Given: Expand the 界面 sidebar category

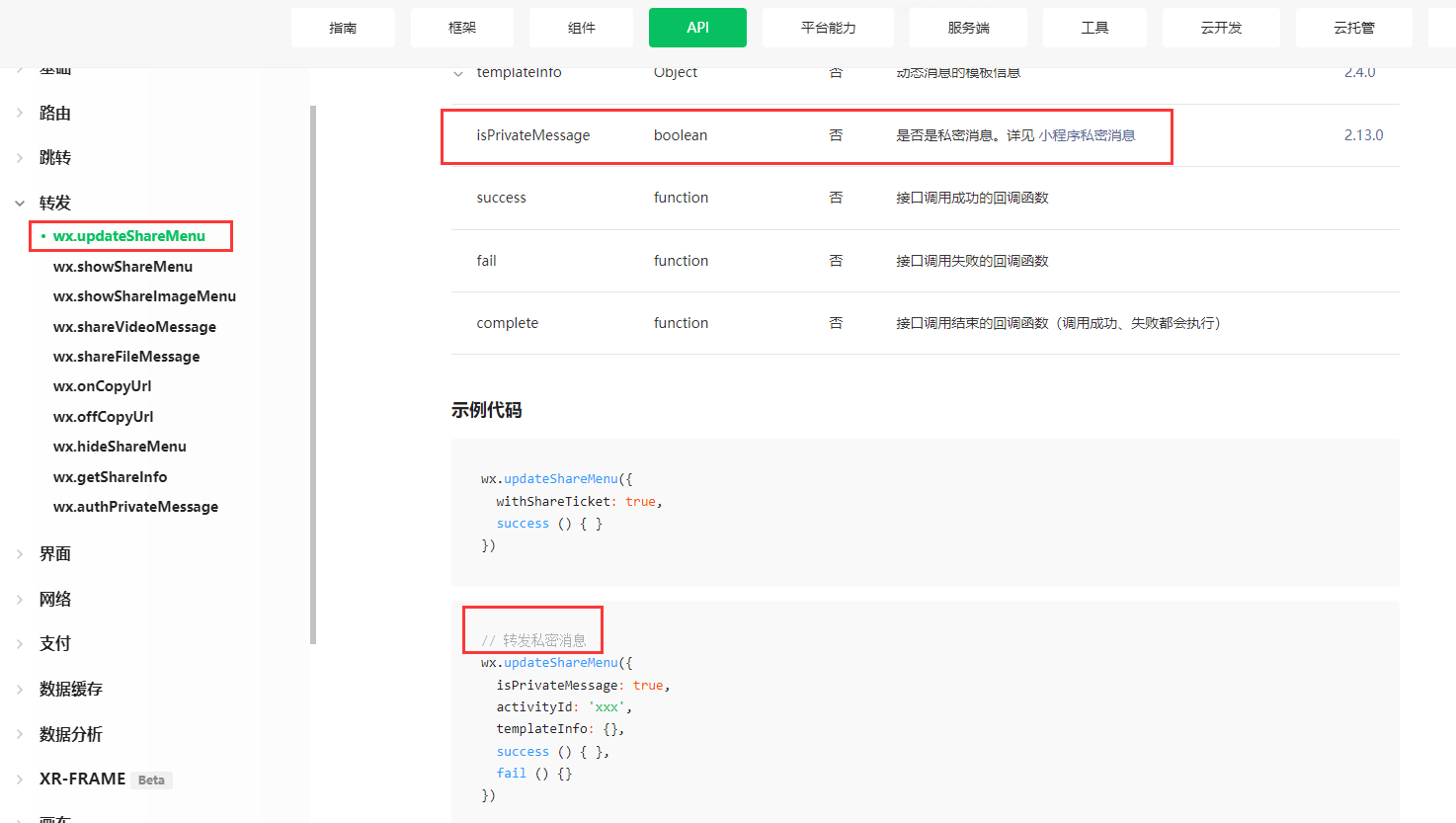Looking at the screenshot, I should coord(54,553).
